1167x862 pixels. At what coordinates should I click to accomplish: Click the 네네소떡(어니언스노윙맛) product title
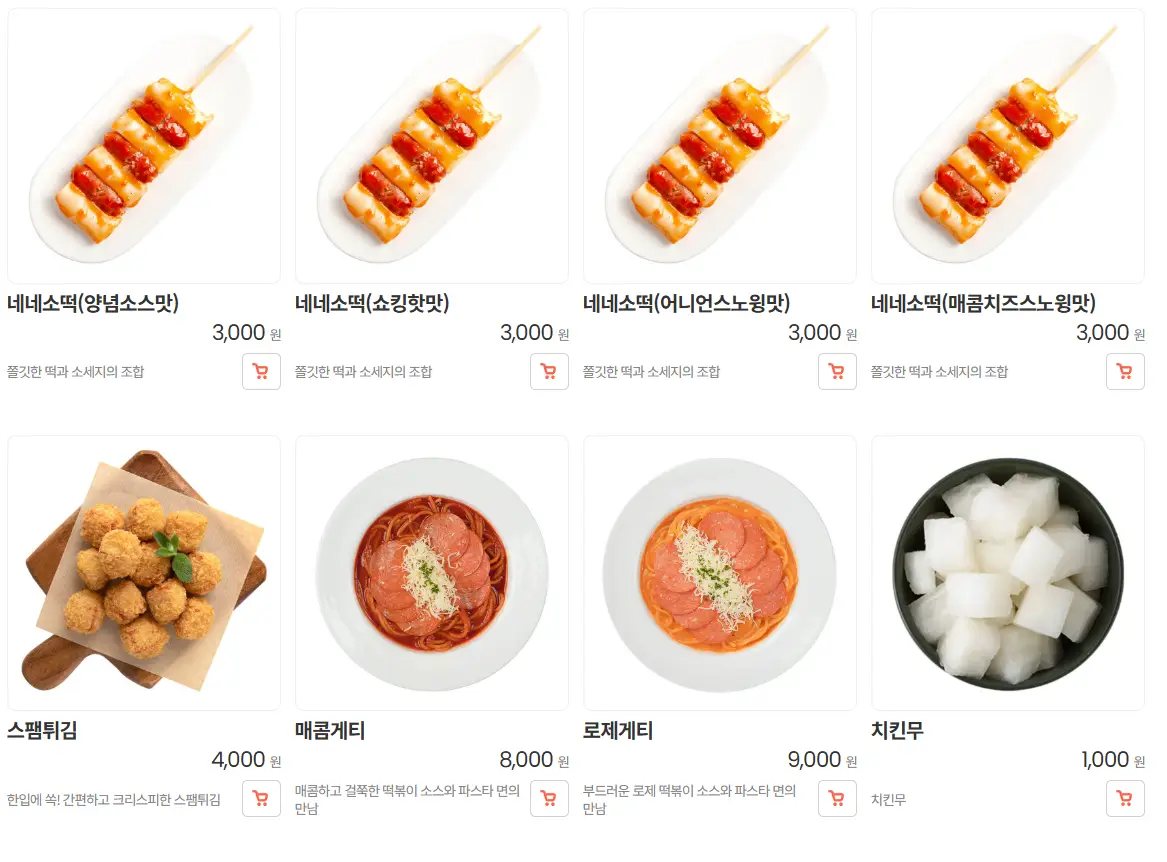coord(686,303)
